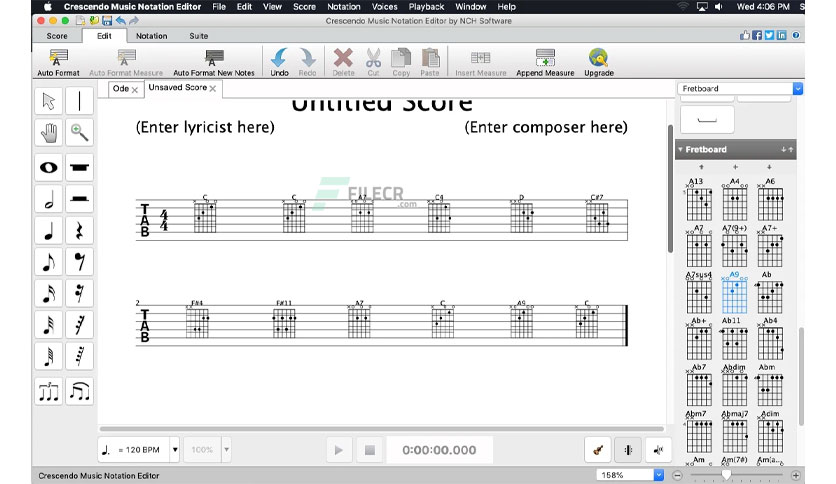Select the Ab11 chord diagram

[734, 339]
